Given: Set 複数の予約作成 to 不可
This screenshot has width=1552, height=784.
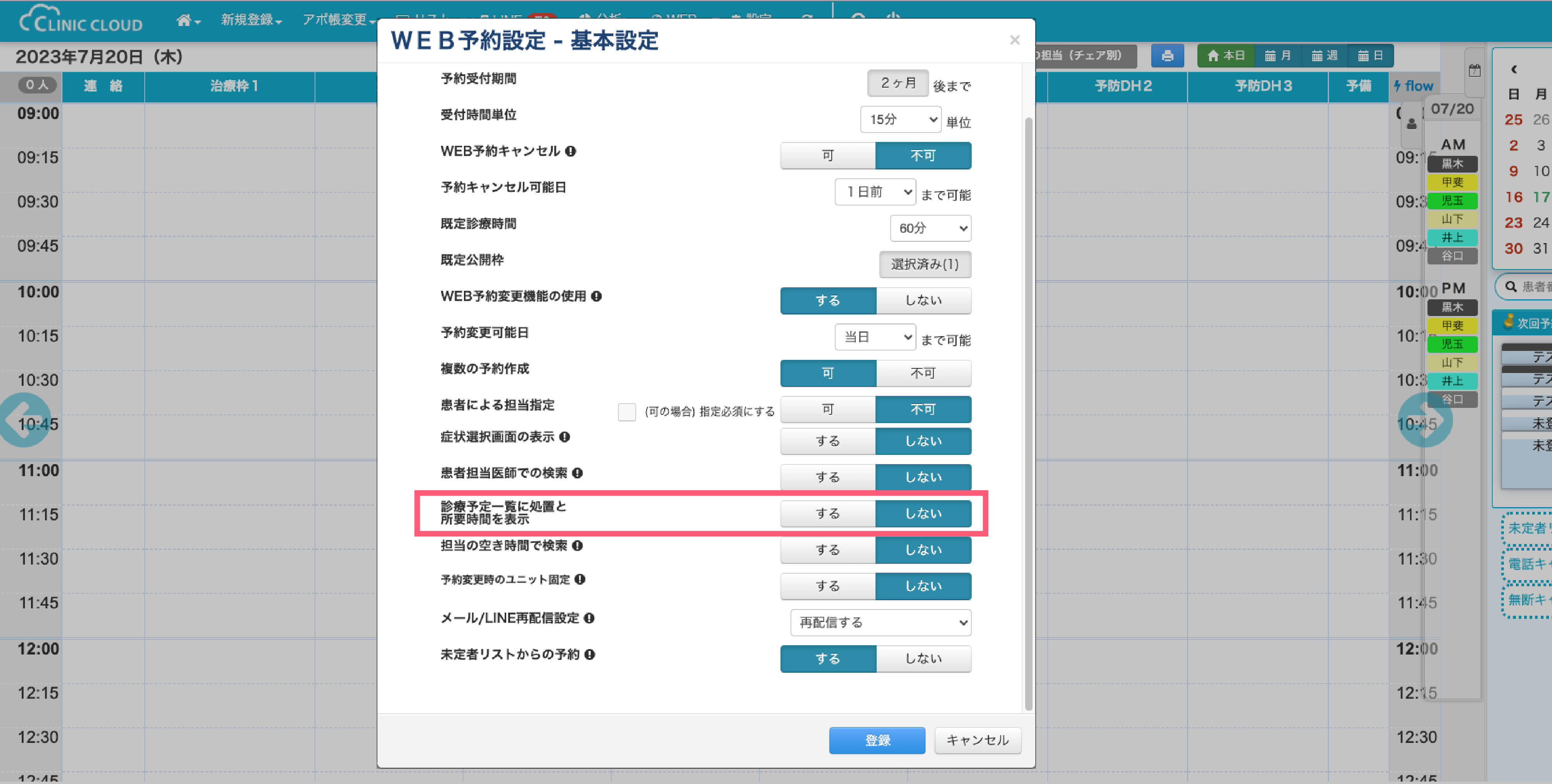Looking at the screenshot, I should tap(922, 373).
